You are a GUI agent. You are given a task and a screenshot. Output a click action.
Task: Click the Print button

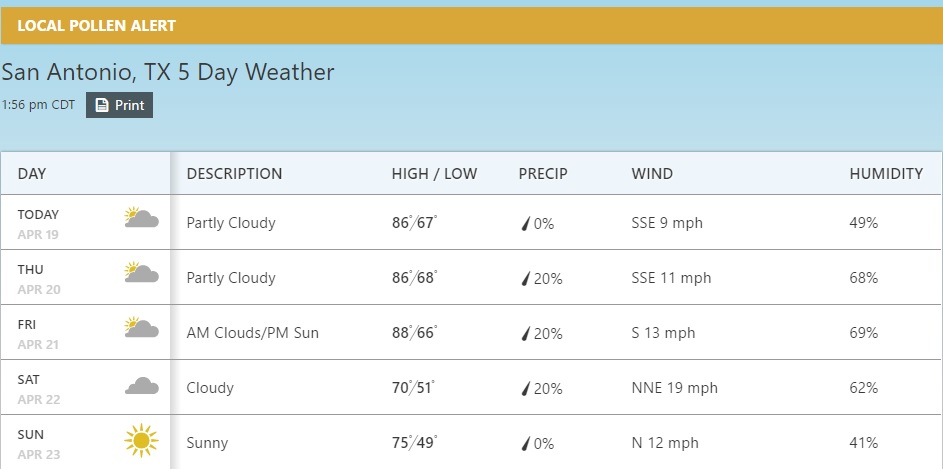(x=119, y=105)
